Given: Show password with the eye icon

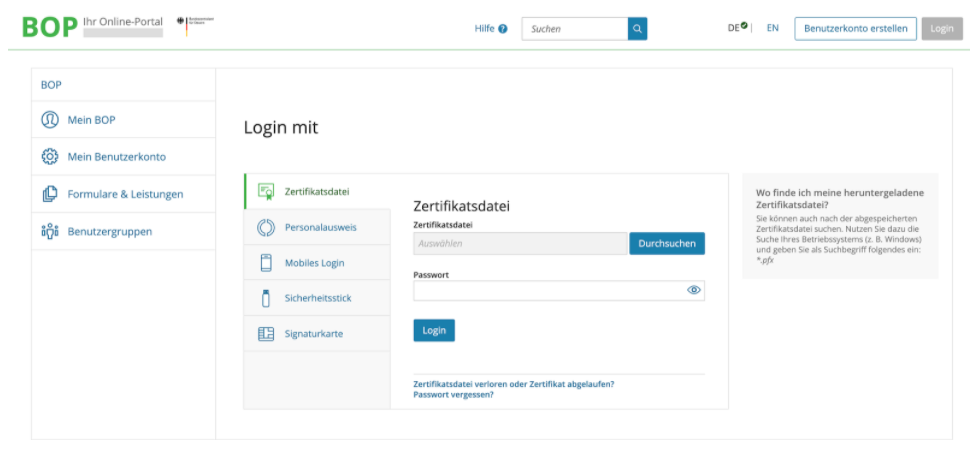Looking at the screenshot, I should 694,290.
